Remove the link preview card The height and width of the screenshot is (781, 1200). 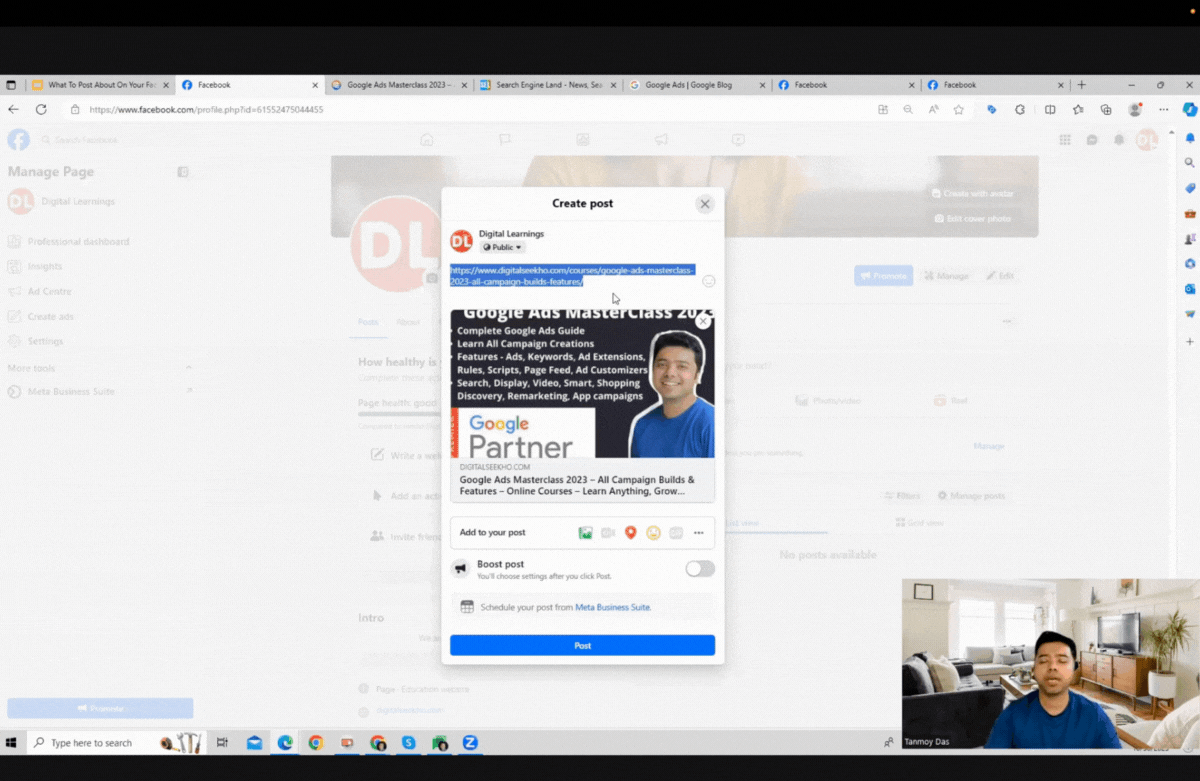pos(703,320)
